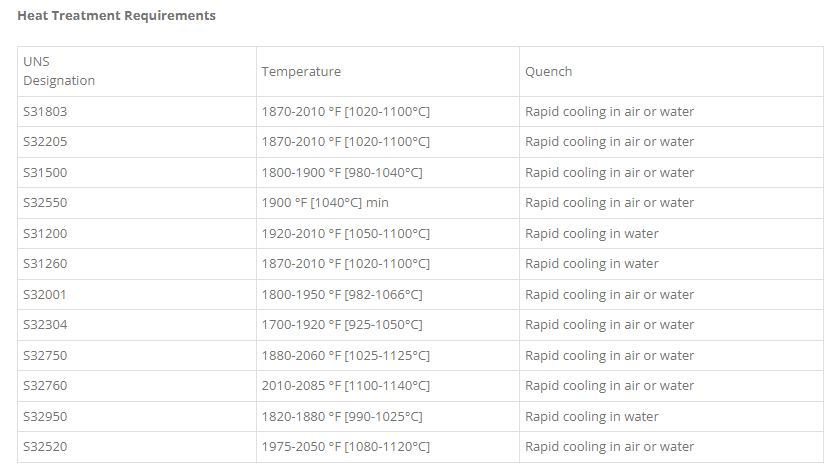Select the S31500 row label

point(45,173)
